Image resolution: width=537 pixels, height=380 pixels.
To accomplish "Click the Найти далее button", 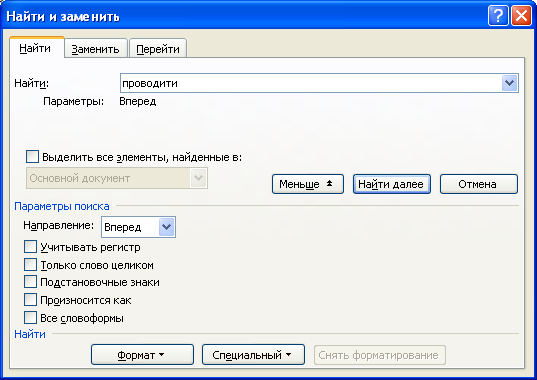I will tap(392, 184).
